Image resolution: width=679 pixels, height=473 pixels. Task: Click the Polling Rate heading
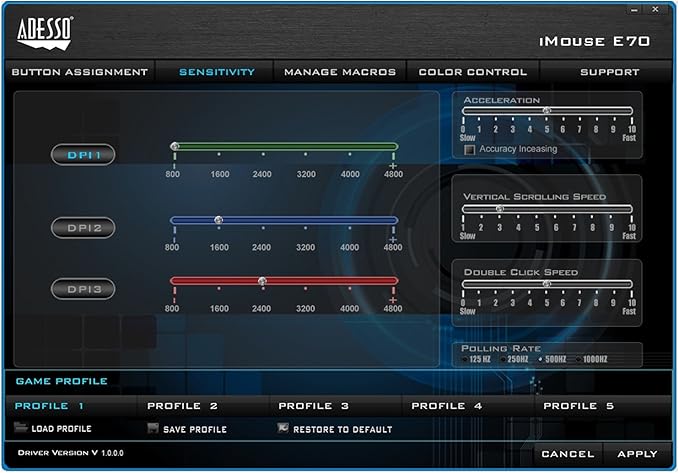tap(501, 348)
